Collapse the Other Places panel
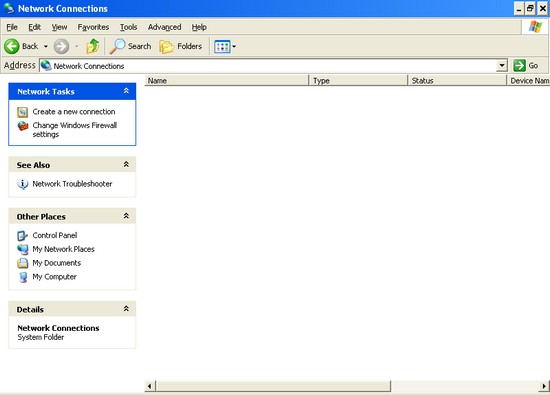The image size is (550, 395). click(x=126, y=216)
